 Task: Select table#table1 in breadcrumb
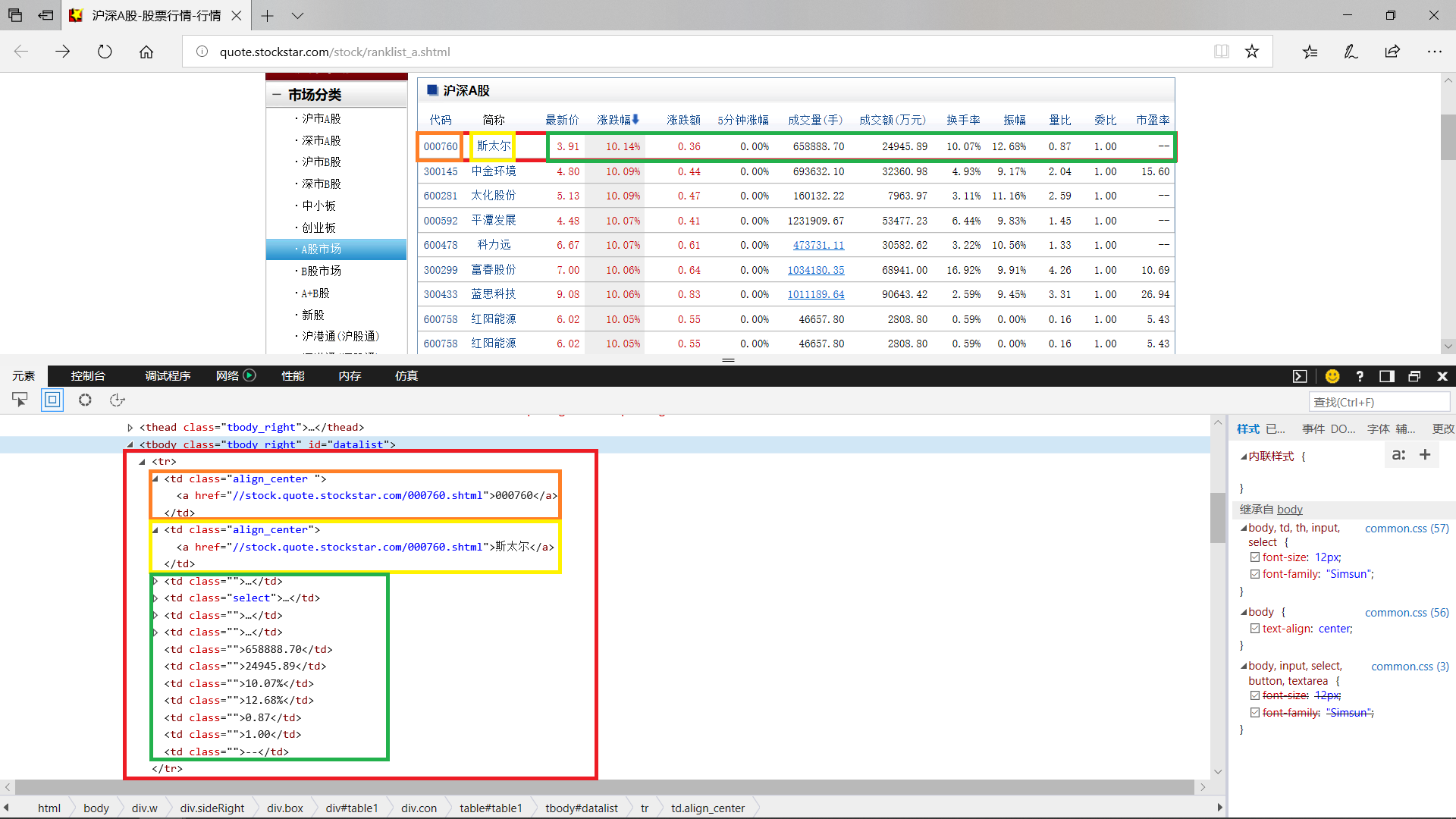pos(491,808)
